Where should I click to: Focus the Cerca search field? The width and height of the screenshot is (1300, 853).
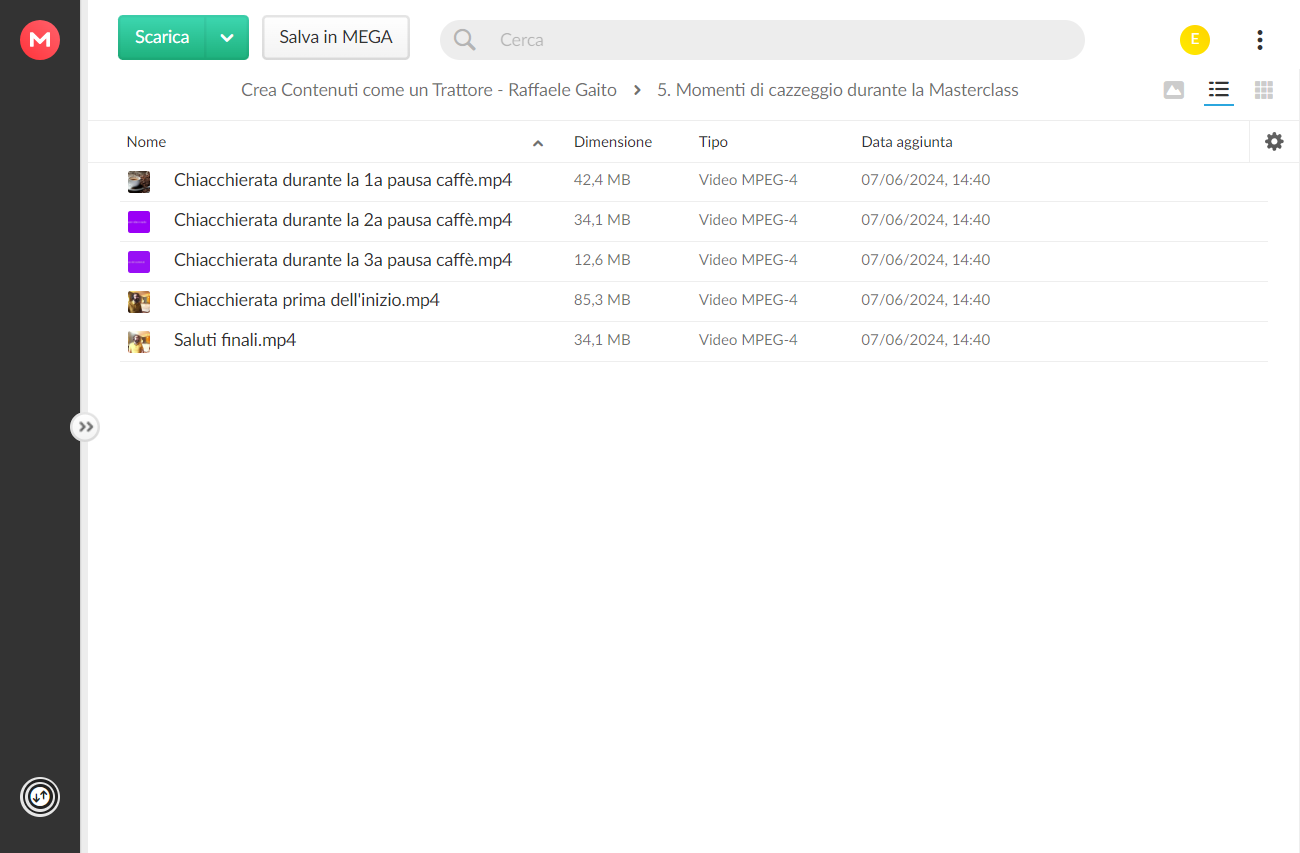(x=762, y=40)
